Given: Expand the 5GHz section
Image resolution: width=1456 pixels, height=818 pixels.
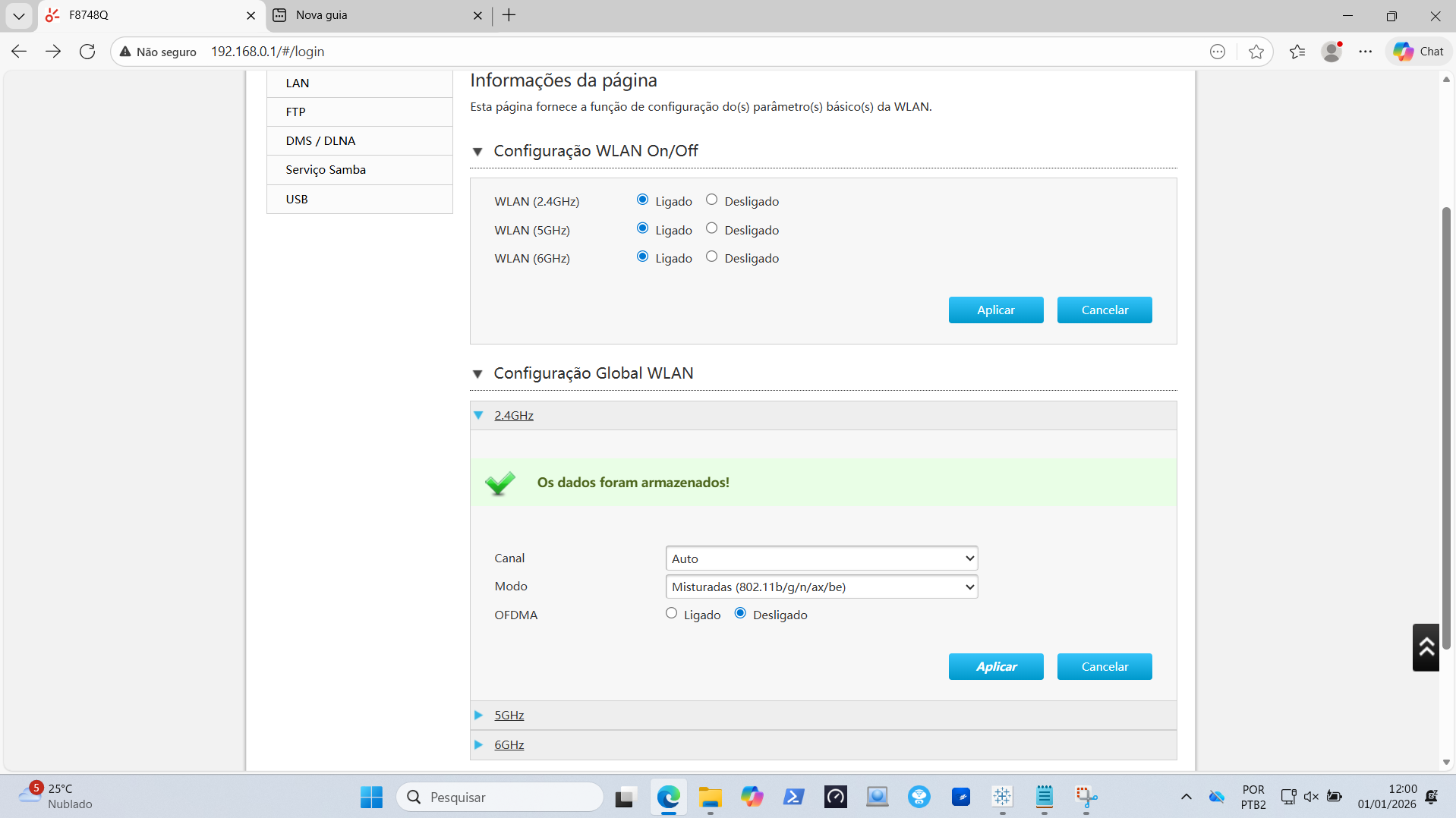Looking at the screenshot, I should tap(509, 715).
